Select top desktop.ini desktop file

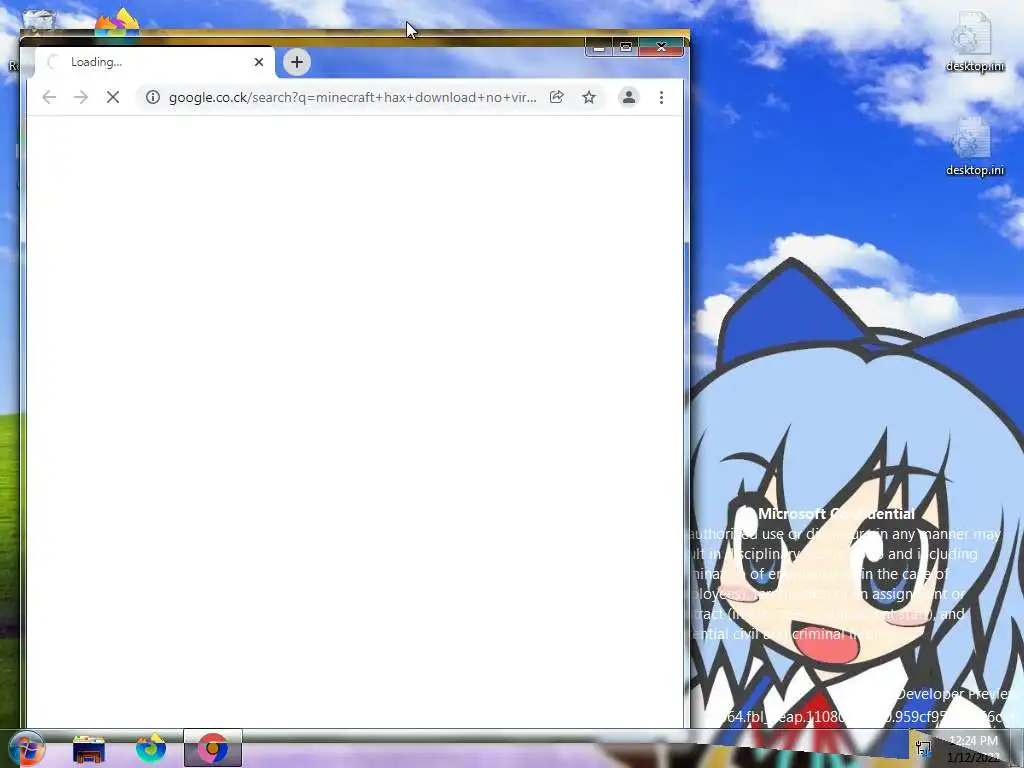point(974,42)
